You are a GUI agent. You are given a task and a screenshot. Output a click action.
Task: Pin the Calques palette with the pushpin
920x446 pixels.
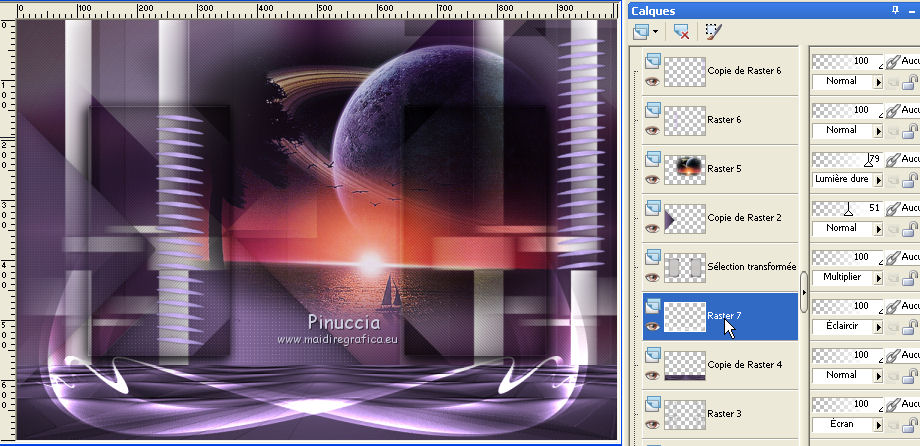coord(895,10)
